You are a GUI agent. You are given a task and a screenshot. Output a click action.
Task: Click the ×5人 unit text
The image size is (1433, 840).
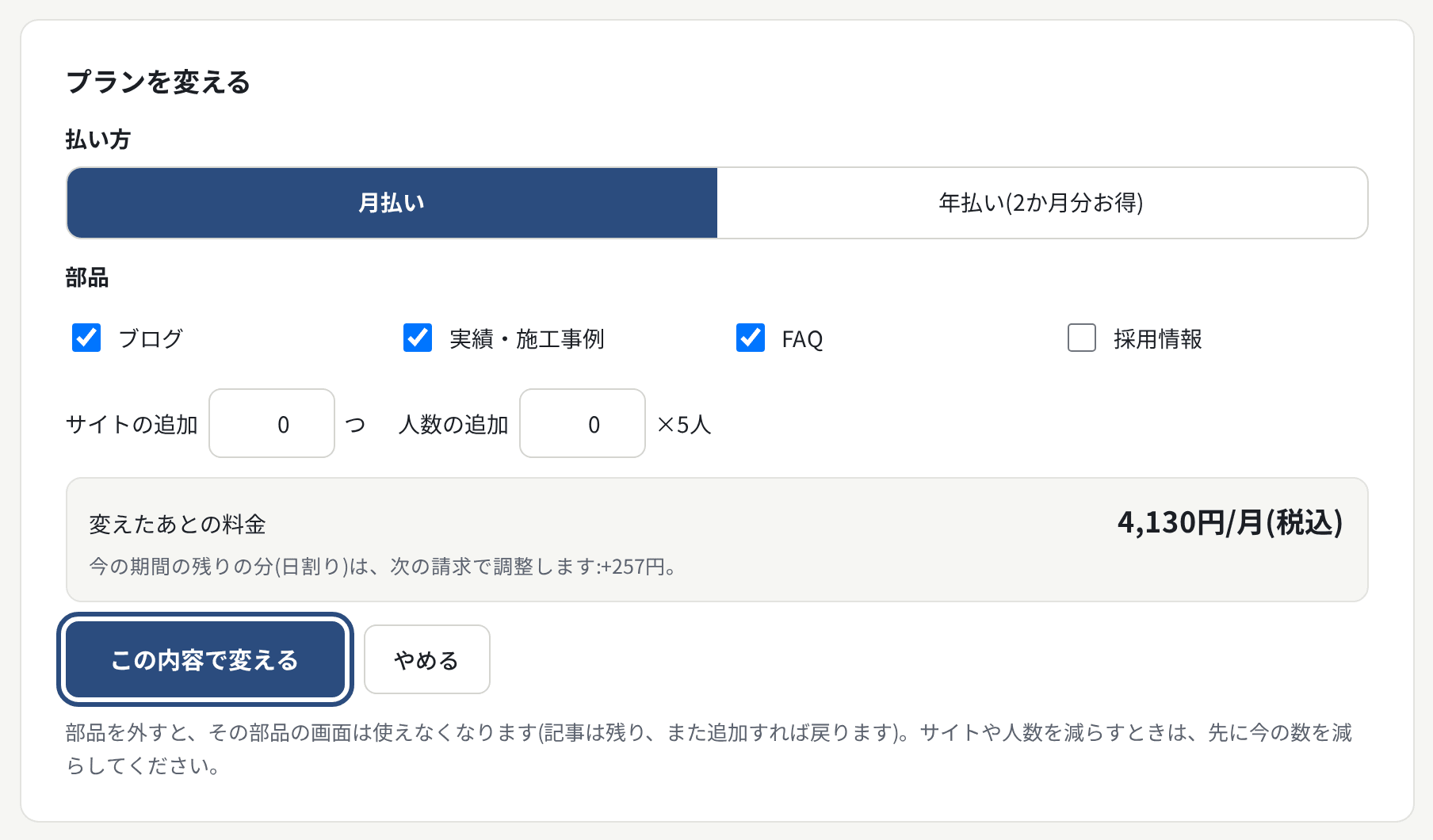pyautogui.click(x=684, y=425)
